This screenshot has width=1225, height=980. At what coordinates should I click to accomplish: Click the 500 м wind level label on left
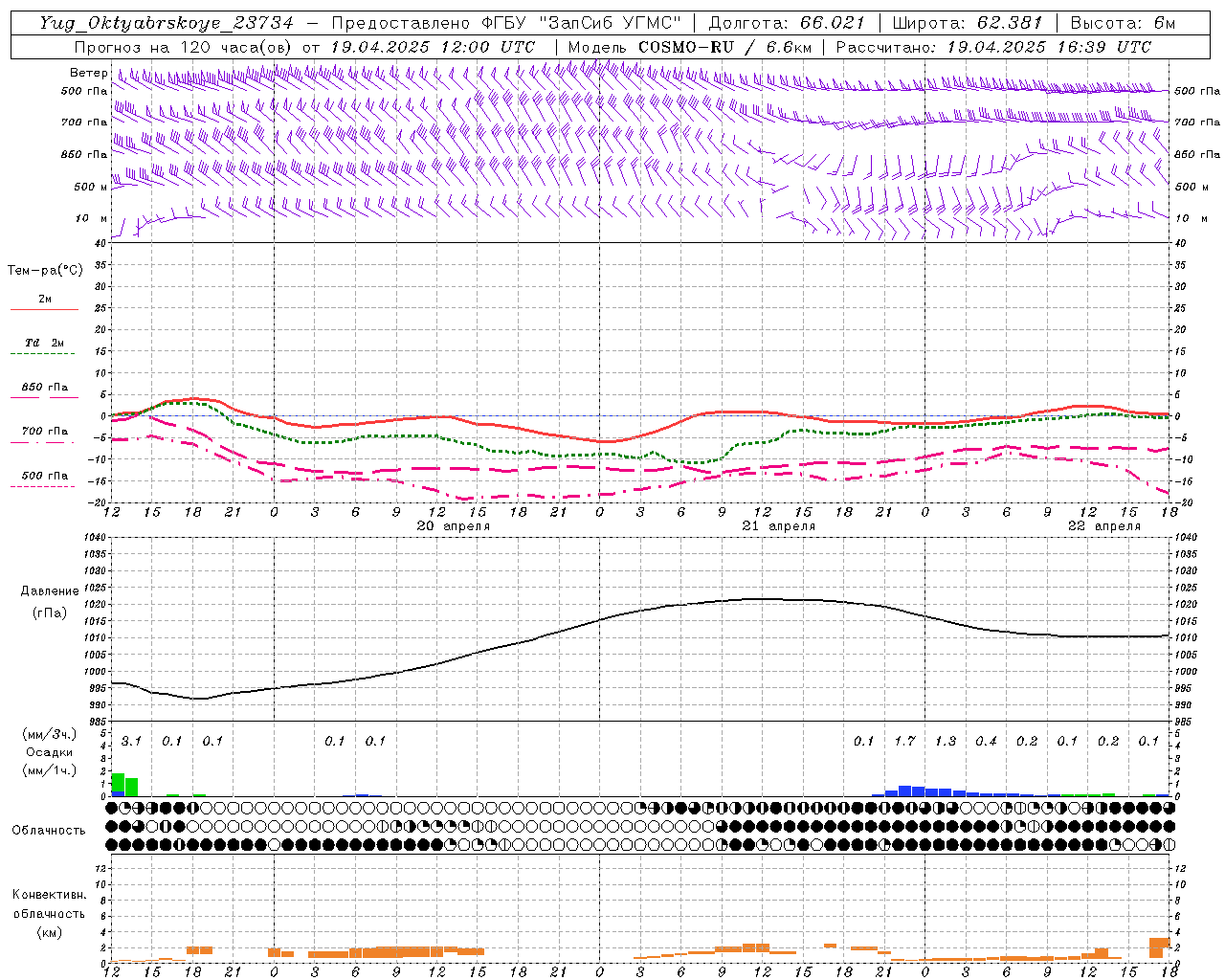point(91,187)
